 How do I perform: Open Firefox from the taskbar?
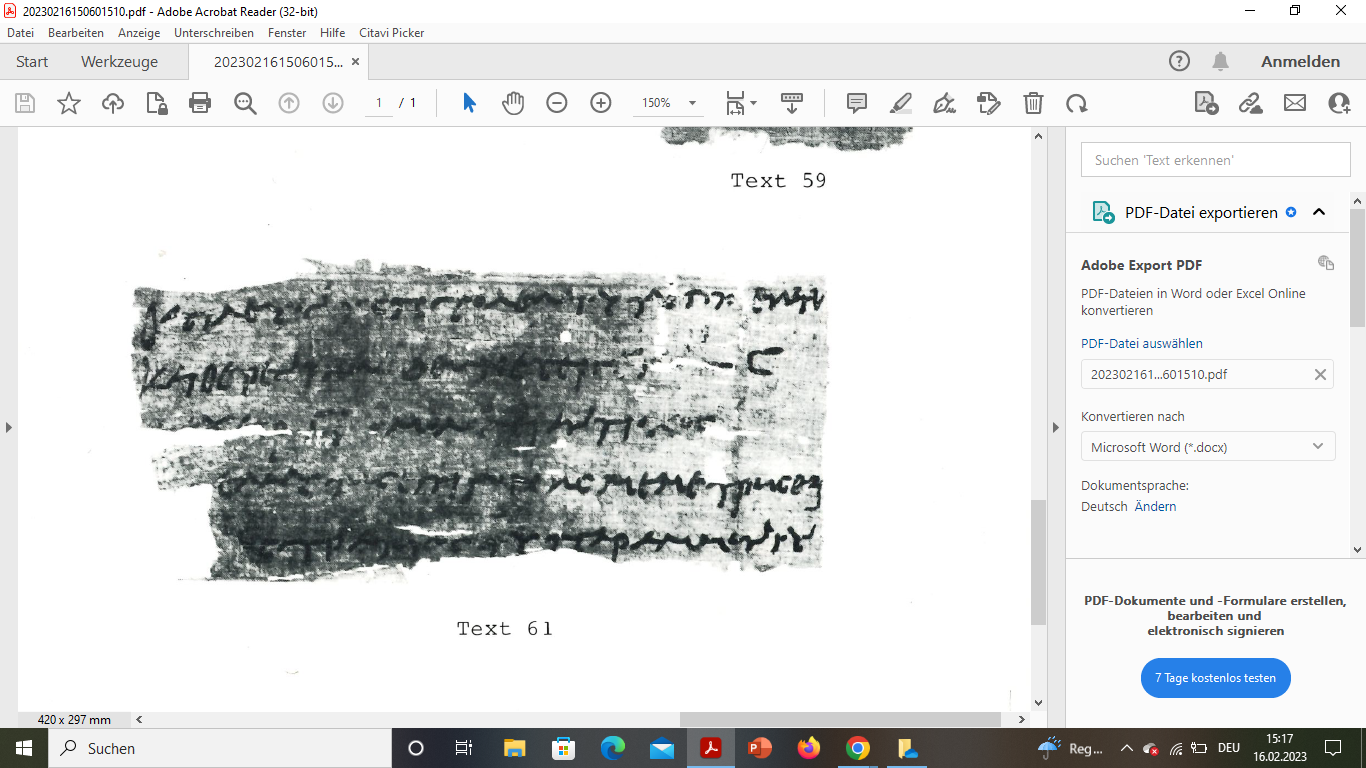coord(808,748)
